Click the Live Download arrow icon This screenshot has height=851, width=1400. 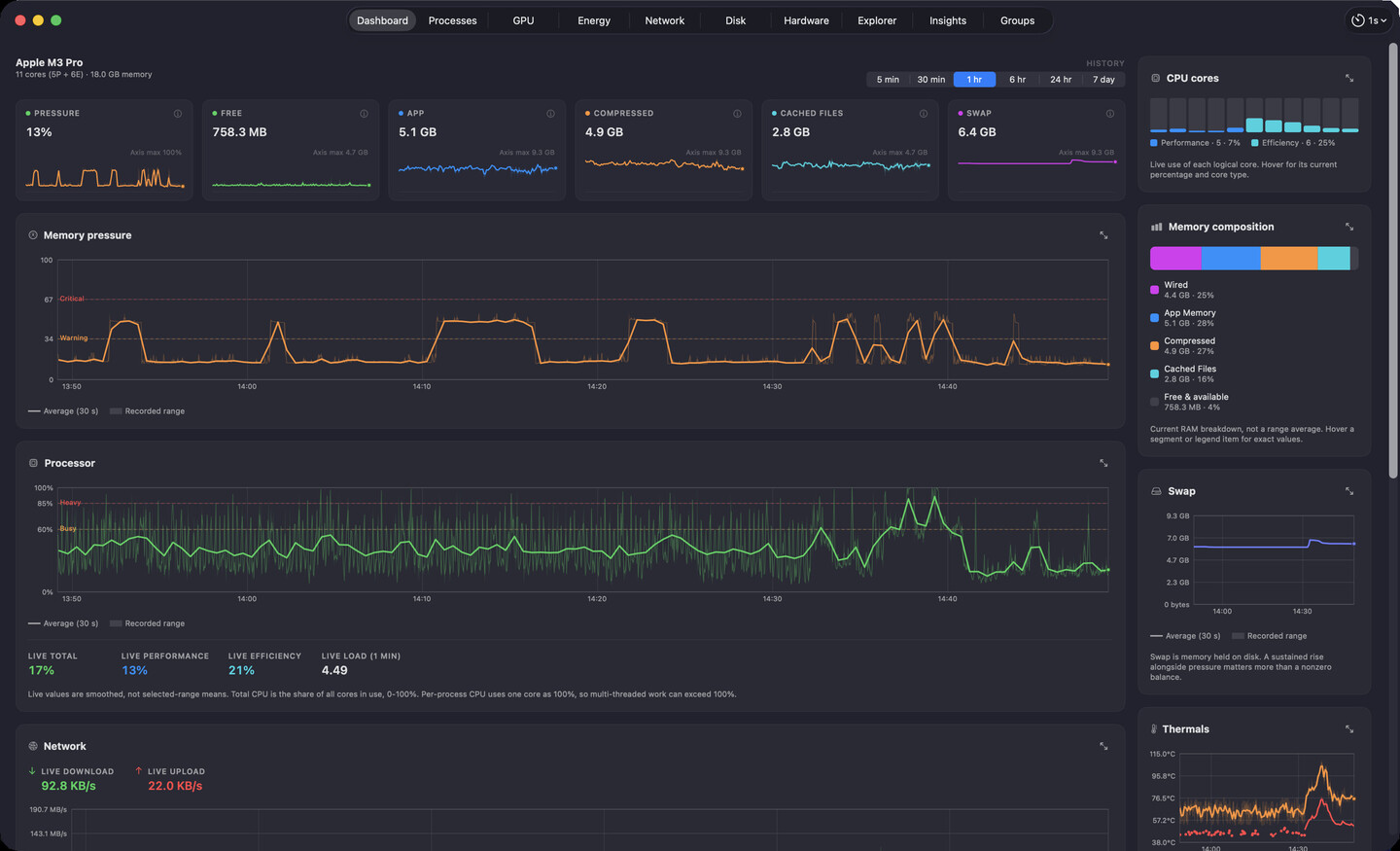click(32, 771)
